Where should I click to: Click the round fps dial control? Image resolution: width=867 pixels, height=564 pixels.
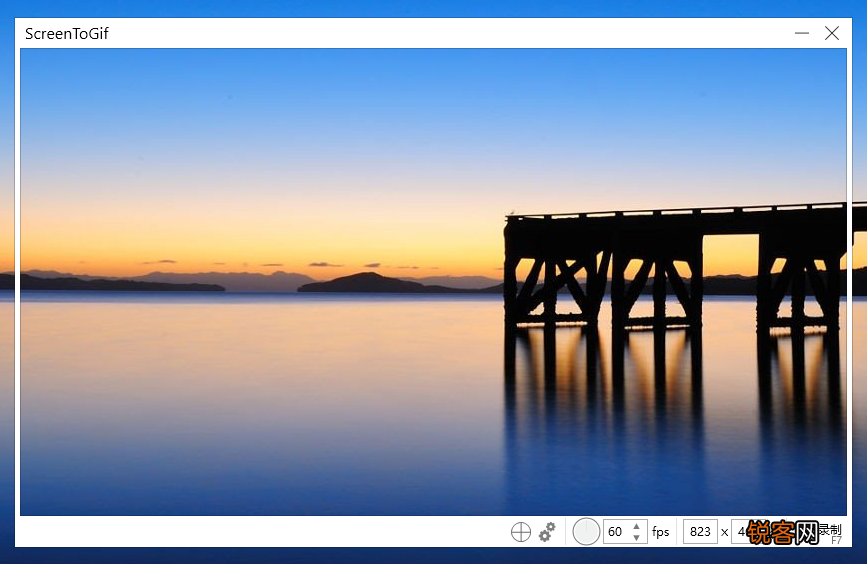pyautogui.click(x=586, y=532)
